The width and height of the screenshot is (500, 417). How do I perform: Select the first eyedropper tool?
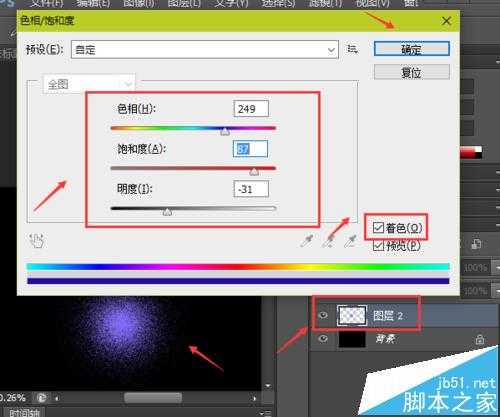(306, 241)
